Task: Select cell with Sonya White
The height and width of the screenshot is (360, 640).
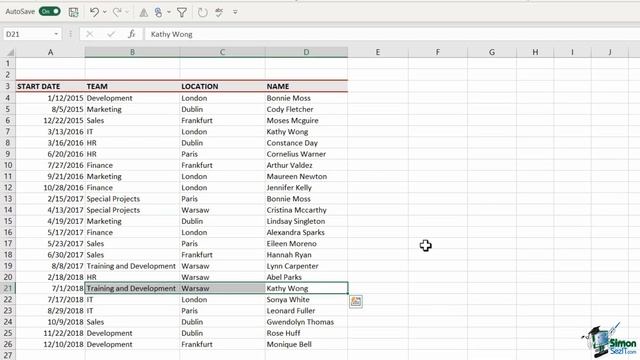Action: click(x=307, y=300)
